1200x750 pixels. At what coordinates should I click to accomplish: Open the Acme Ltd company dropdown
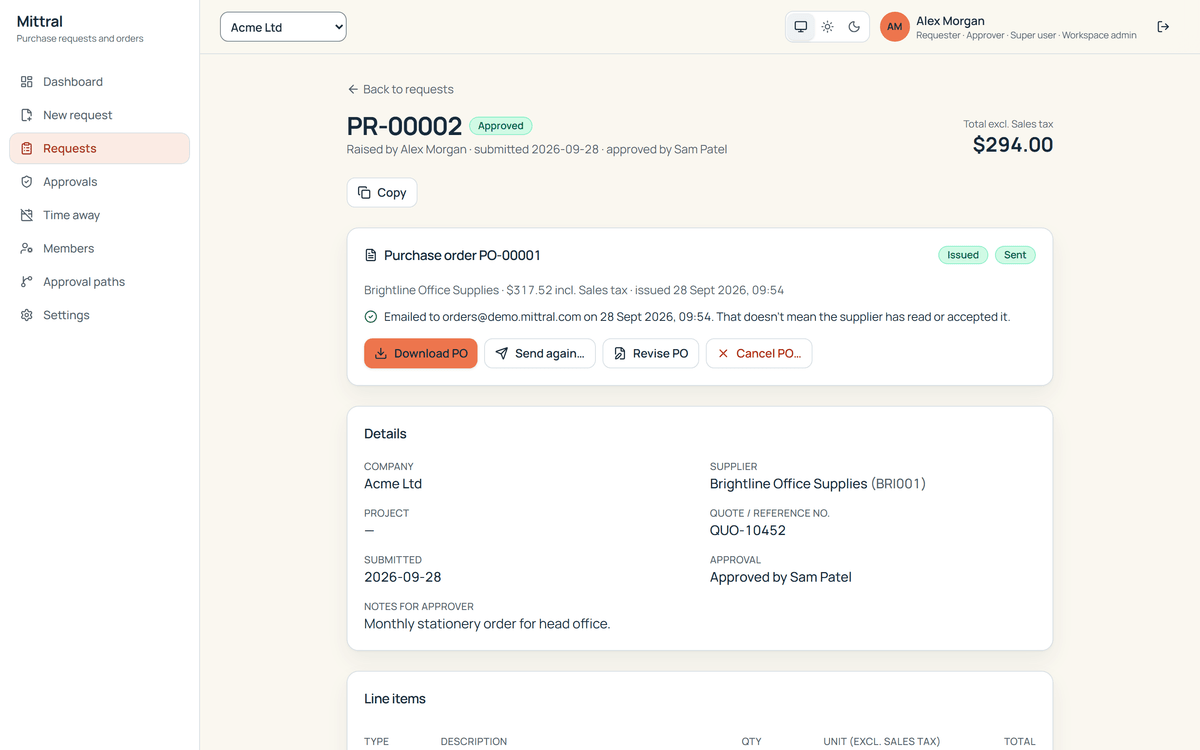click(x=283, y=27)
